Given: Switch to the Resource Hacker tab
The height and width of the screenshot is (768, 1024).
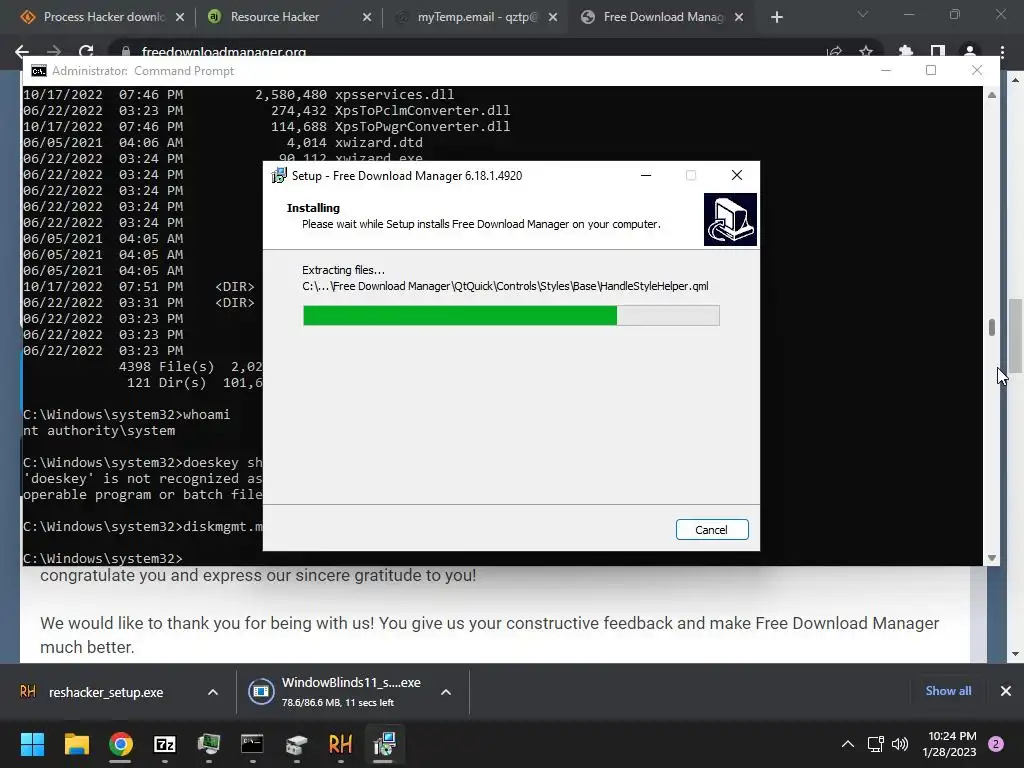Looking at the screenshot, I should click(x=275, y=17).
